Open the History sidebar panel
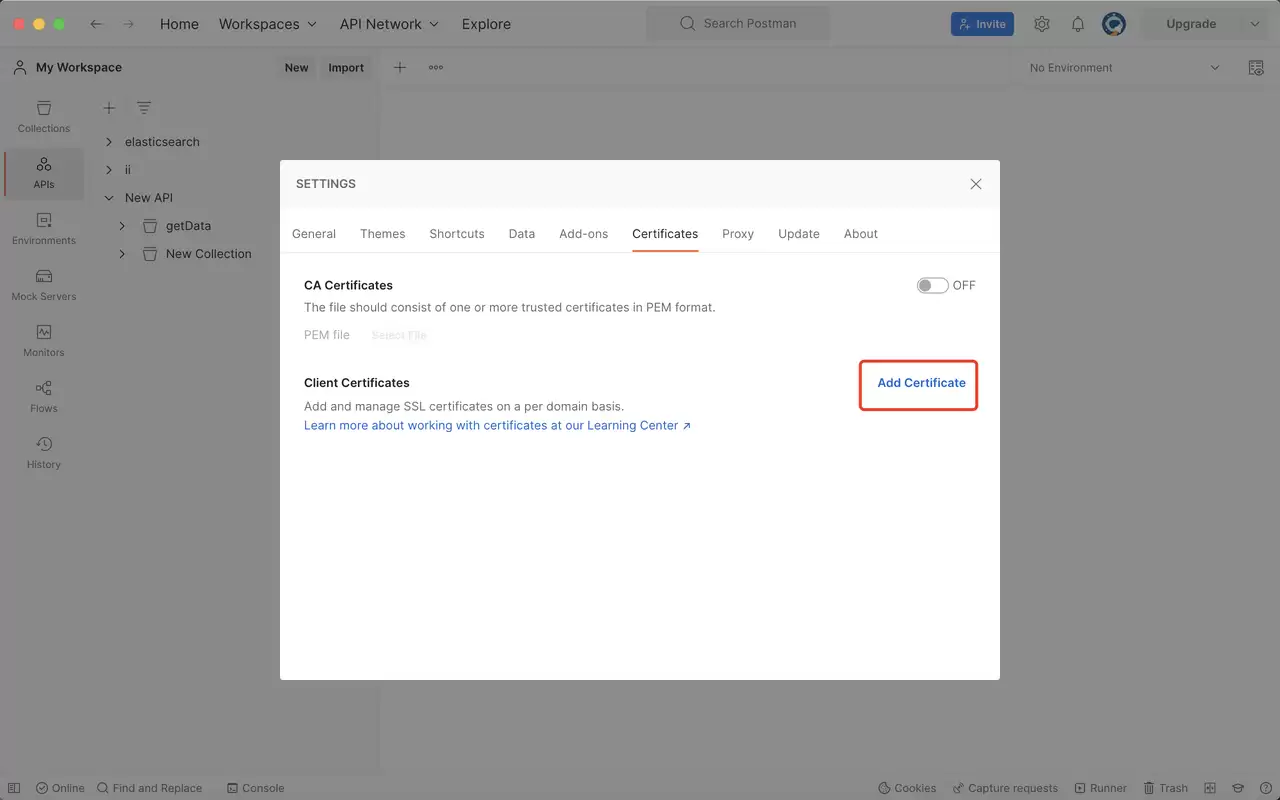 click(44, 453)
